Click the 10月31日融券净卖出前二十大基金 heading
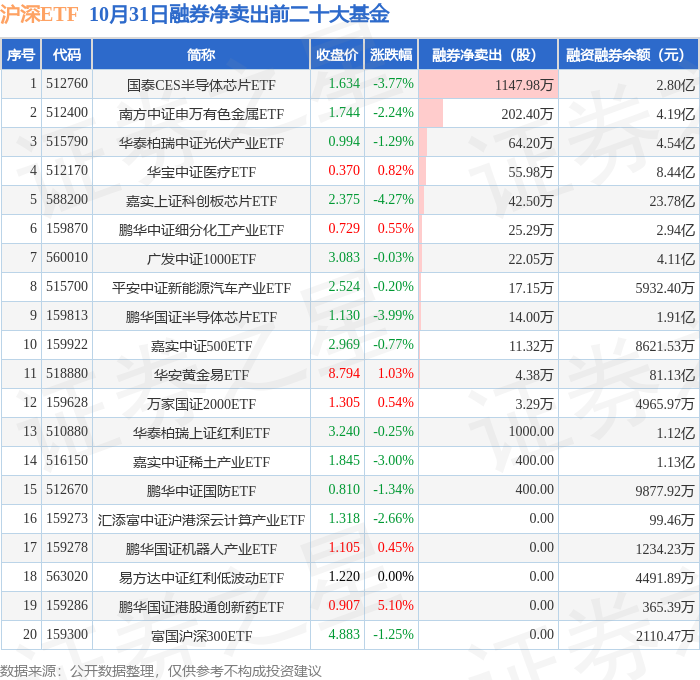Screen dimensions: 700x680 point(239,15)
